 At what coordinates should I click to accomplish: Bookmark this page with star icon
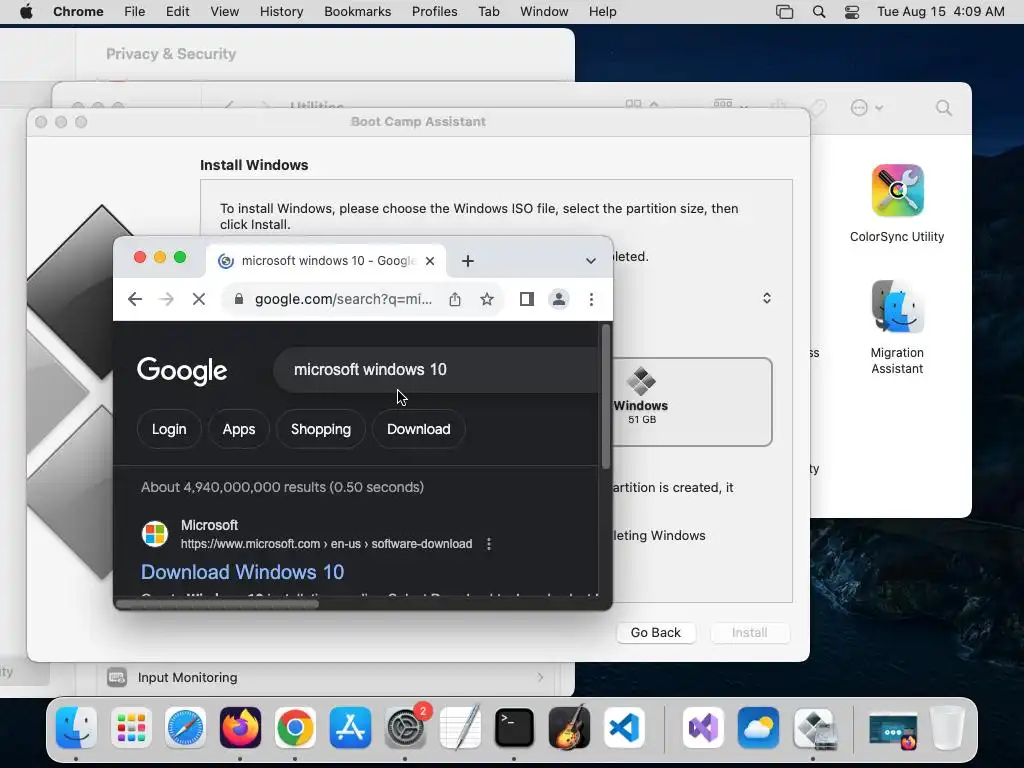point(487,299)
